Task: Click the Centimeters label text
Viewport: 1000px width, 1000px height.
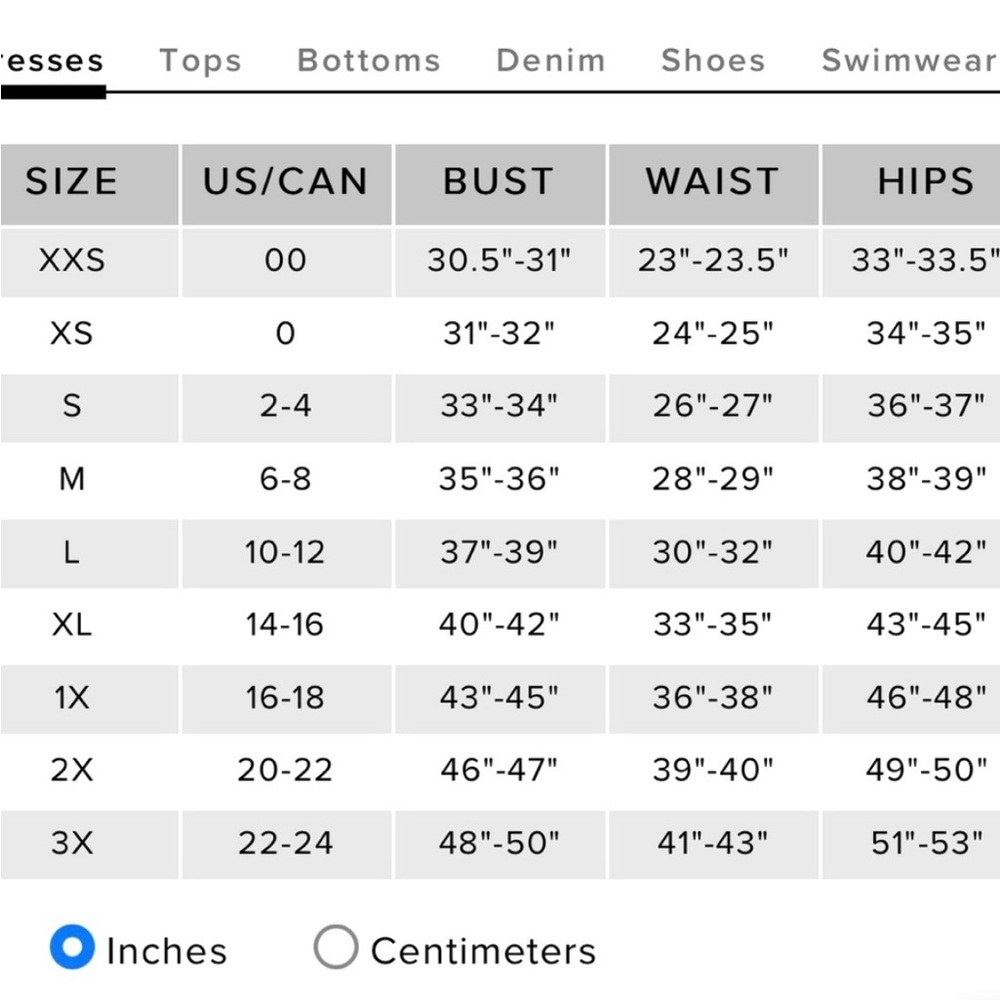Action: pyautogui.click(x=483, y=951)
